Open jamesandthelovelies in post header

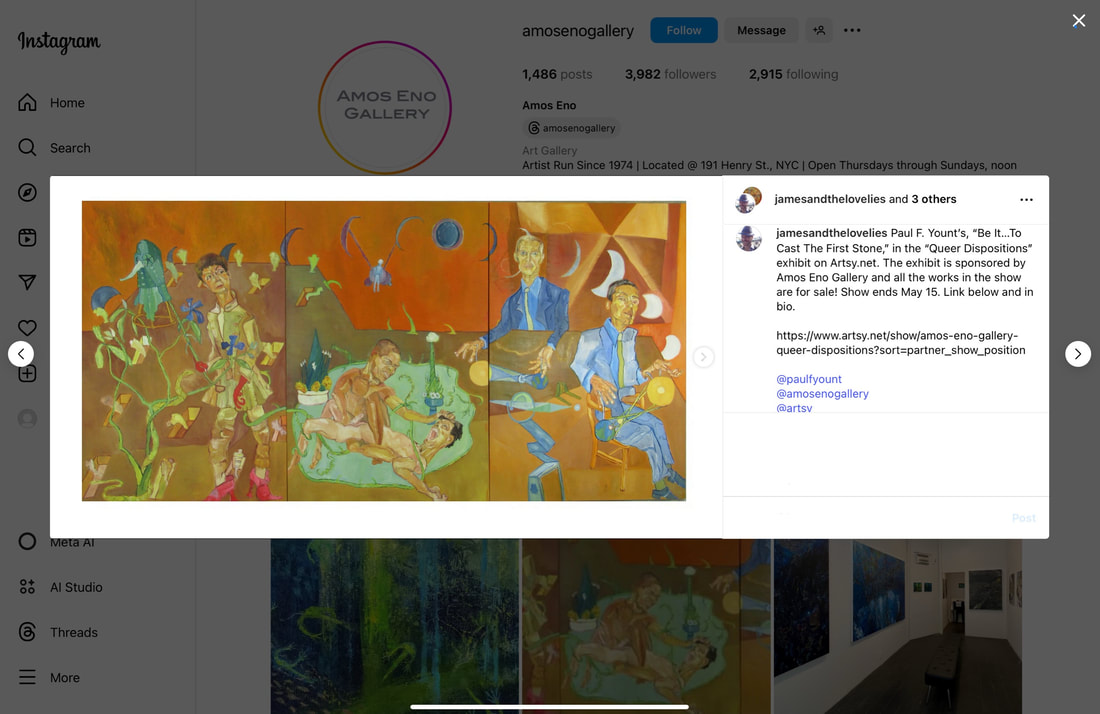[x=830, y=199]
